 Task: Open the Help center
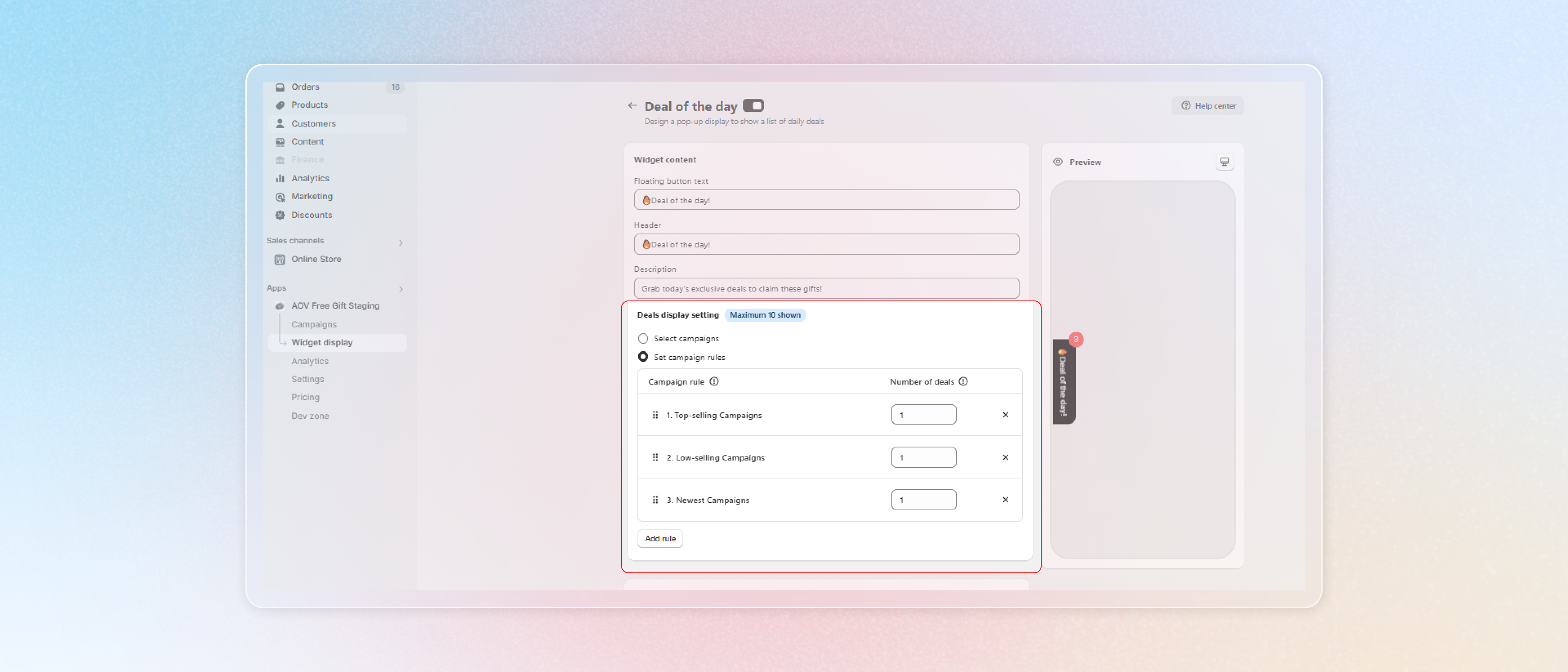(1208, 106)
